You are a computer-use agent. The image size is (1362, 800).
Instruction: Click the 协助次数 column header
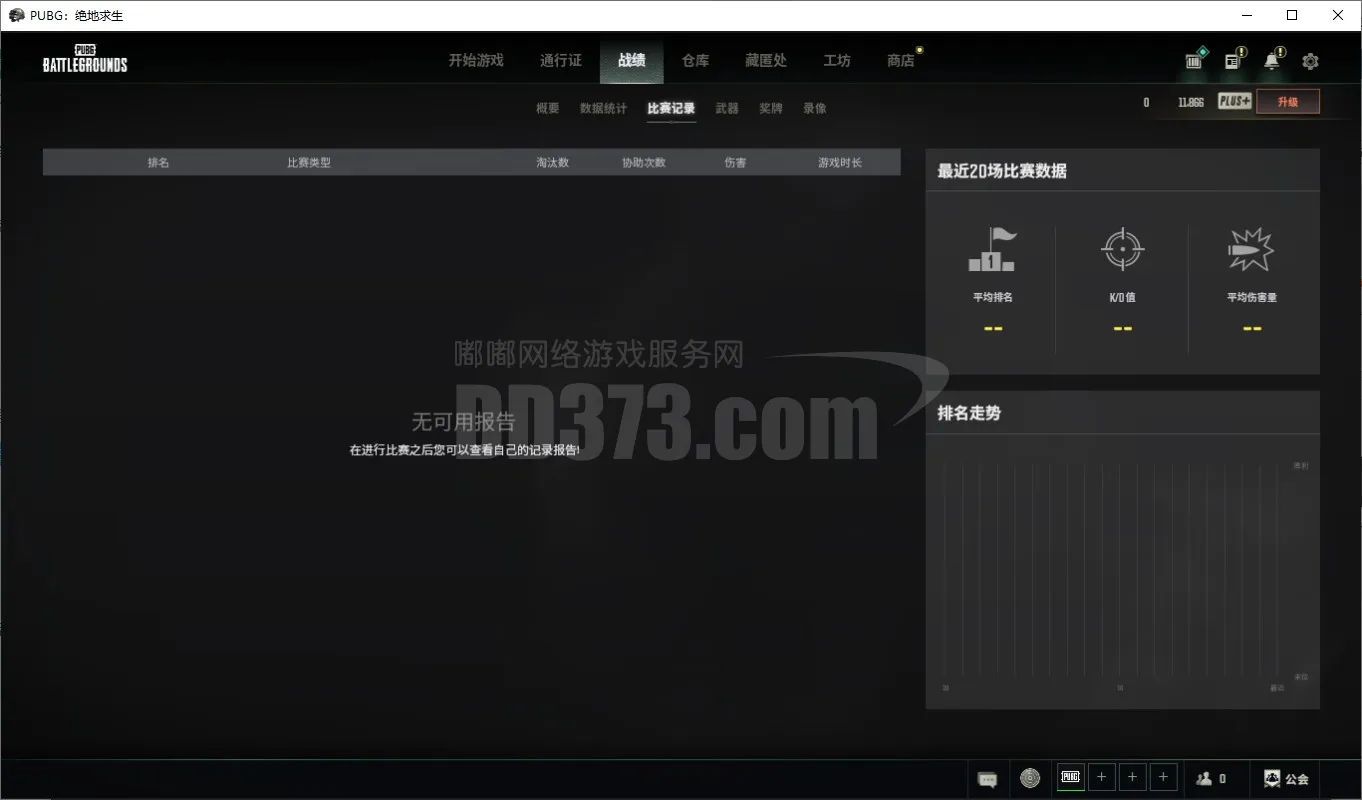(644, 162)
